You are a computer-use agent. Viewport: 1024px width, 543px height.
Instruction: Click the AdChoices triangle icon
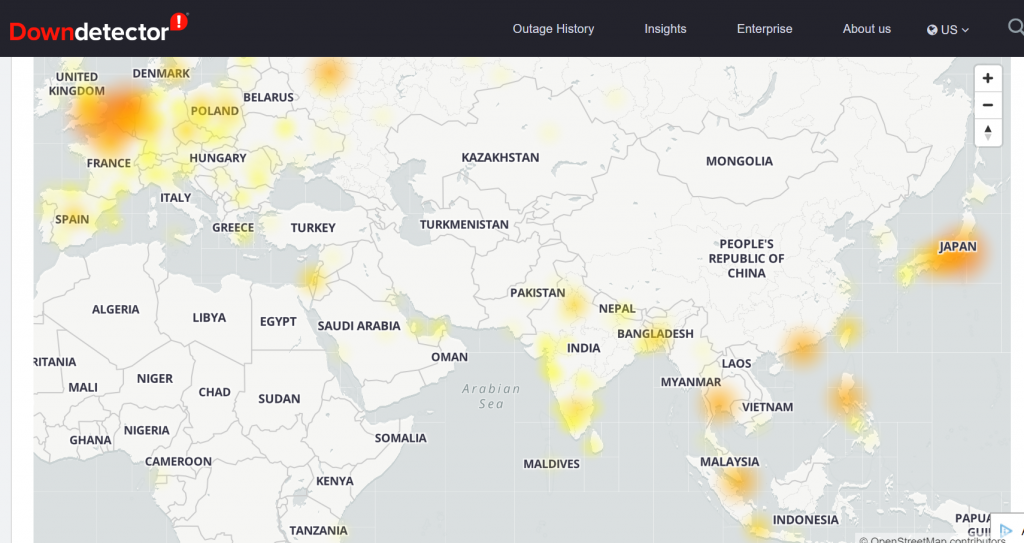click(x=1006, y=531)
